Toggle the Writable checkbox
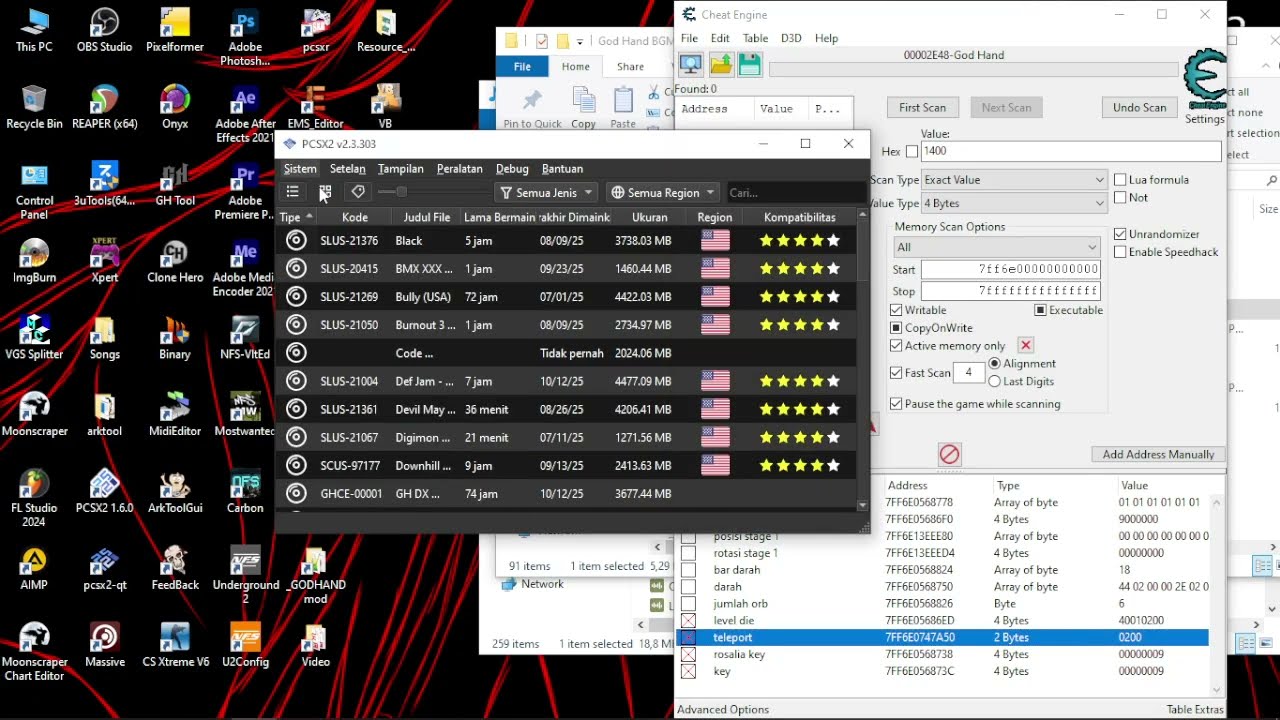This screenshot has height=720, width=1280. [x=896, y=310]
